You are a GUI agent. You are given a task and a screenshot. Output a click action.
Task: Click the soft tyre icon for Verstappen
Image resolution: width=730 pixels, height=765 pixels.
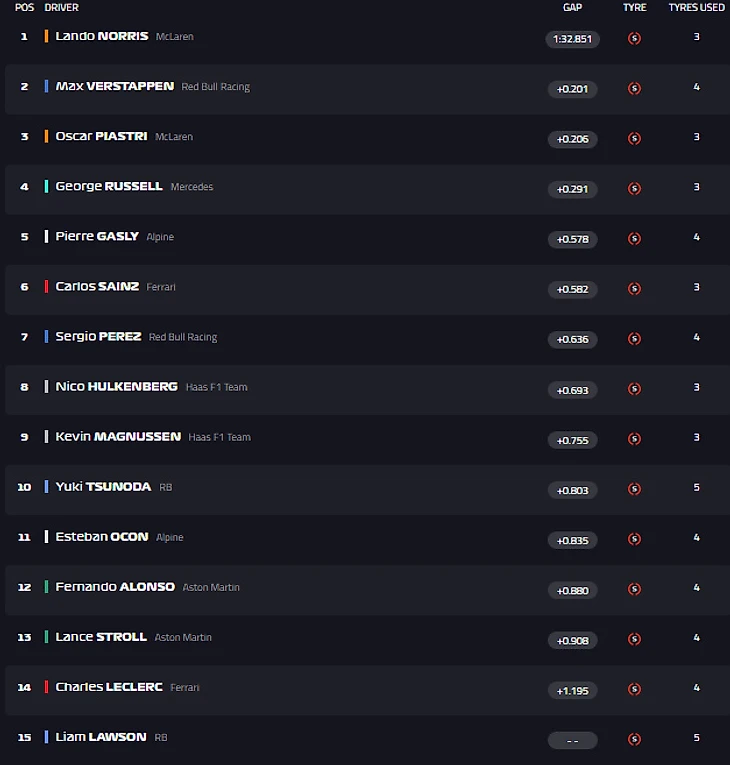pos(634,89)
